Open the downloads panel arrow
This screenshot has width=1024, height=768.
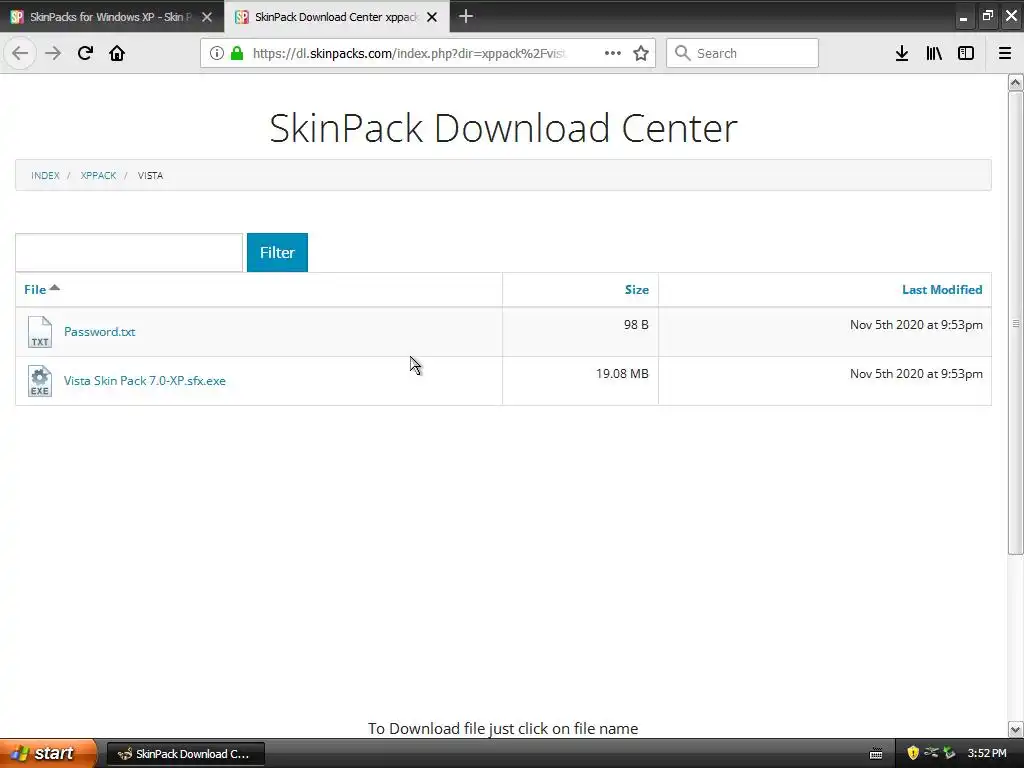(x=902, y=54)
